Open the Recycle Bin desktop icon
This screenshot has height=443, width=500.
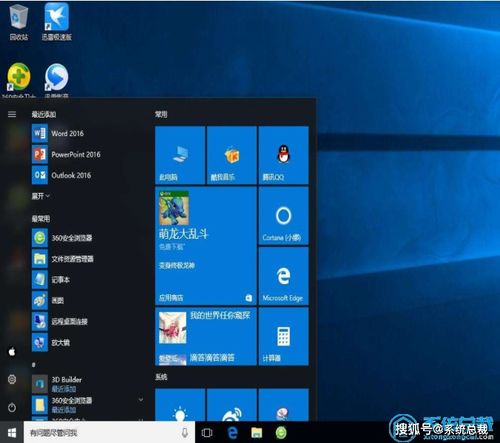[x=19, y=22]
